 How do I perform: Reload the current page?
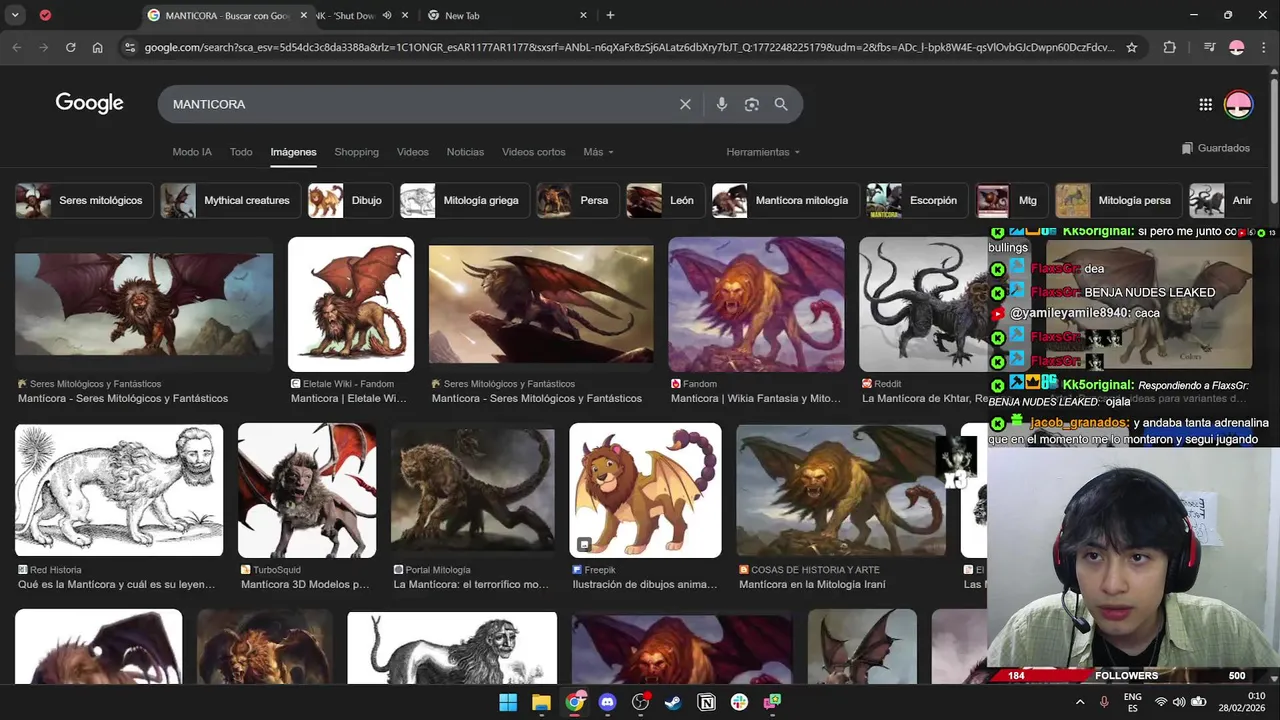coord(70,47)
